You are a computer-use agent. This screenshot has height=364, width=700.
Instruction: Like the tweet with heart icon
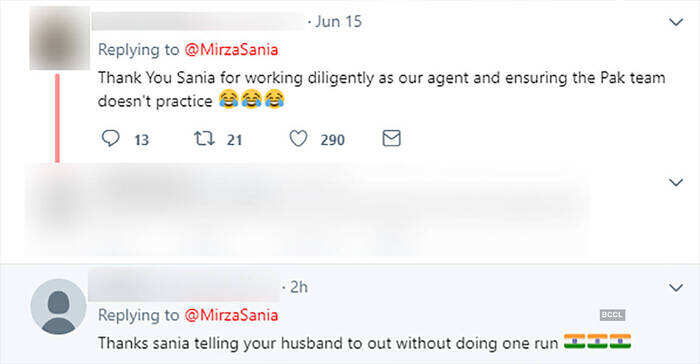click(x=298, y=138)
